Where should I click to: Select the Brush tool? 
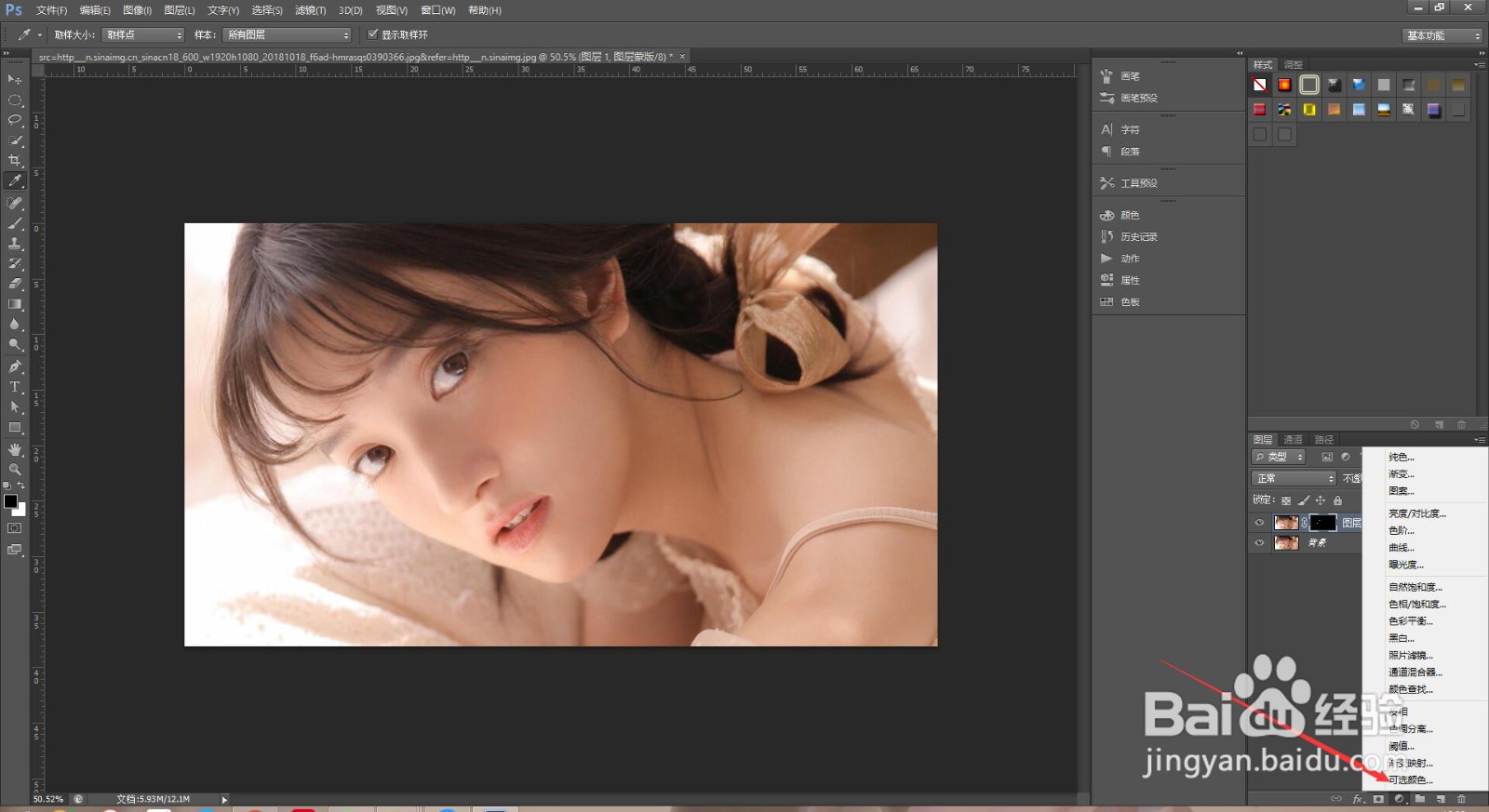[x=15, y=223]
